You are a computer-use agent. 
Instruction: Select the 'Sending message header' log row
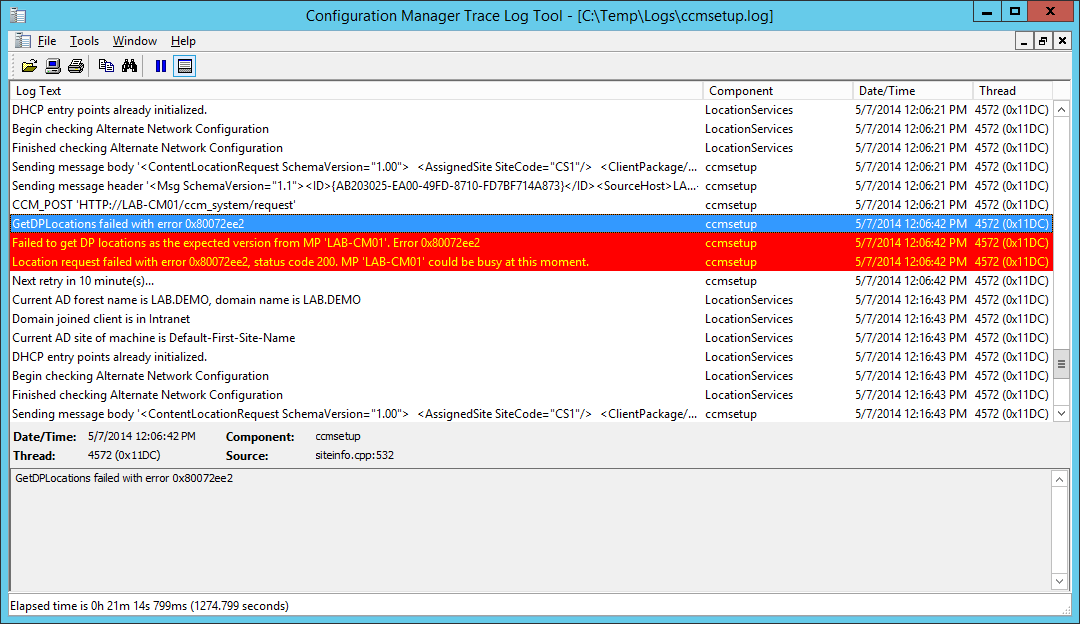tap(531, 186)
